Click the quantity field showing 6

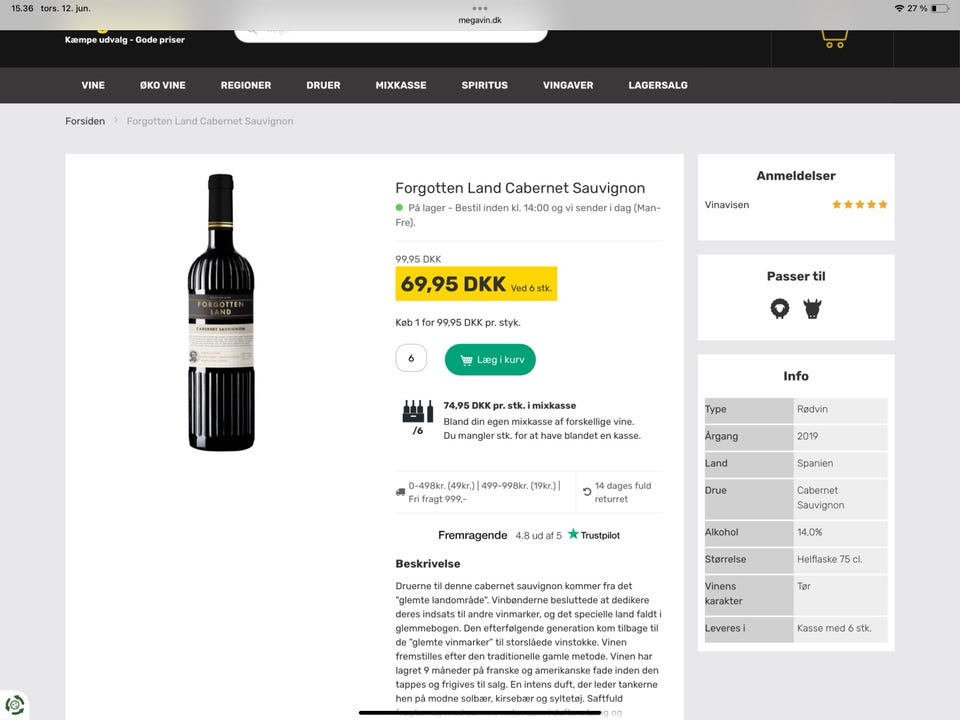pos(411,358)
